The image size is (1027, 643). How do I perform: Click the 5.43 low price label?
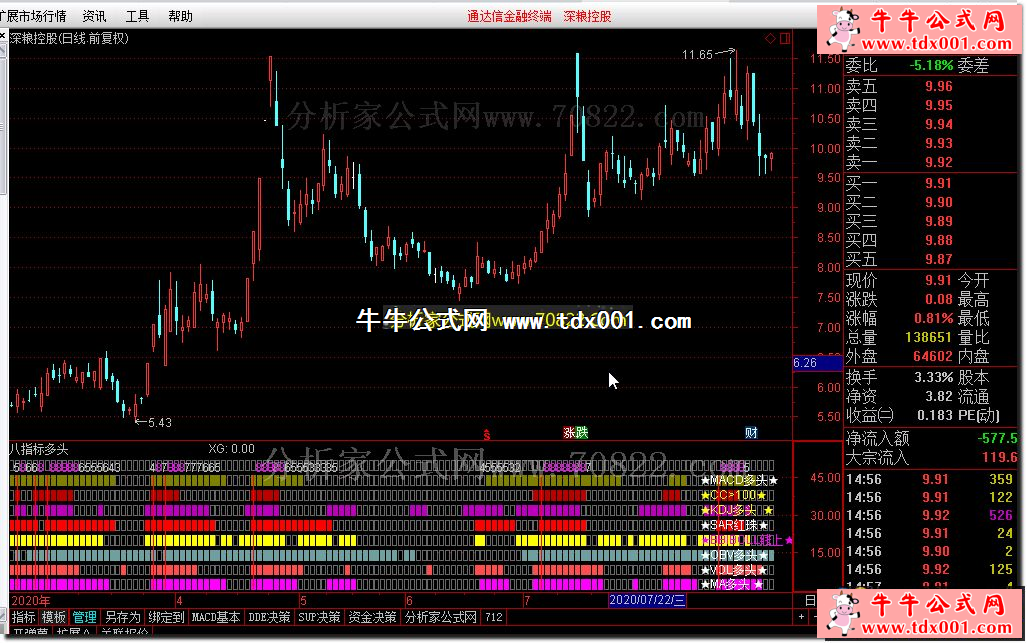click(160, 423)
